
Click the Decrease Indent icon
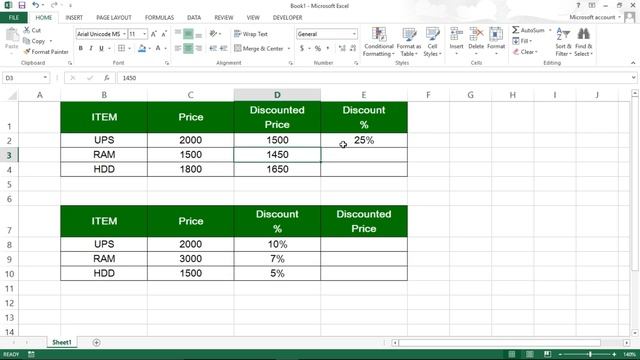coord(213,48)
